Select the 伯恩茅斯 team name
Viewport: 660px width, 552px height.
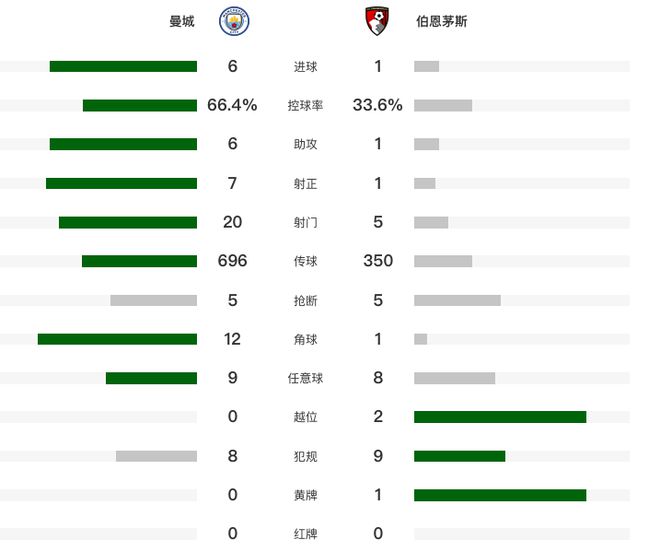coord(441,21)
